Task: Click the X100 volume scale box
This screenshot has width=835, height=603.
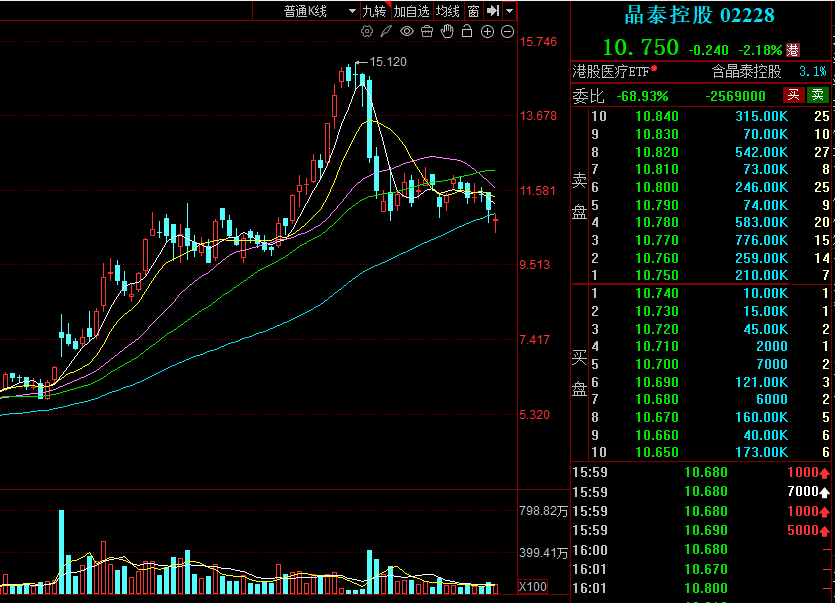Action: pyautogui.click(x=532, y=587)
